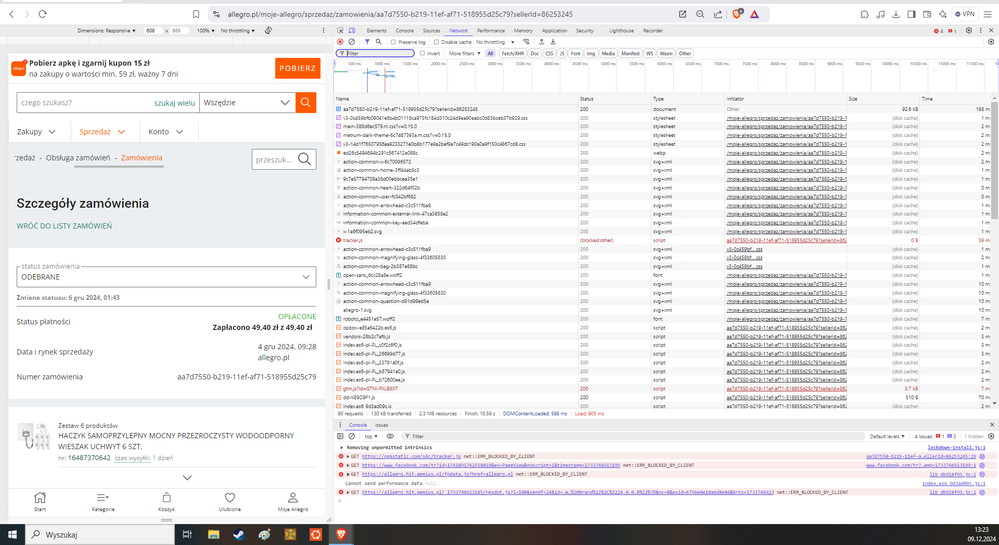Expand the Zakupy menu
Image resolution: width=999 pixels, height=545 pixels.
(x=36, y=131)
